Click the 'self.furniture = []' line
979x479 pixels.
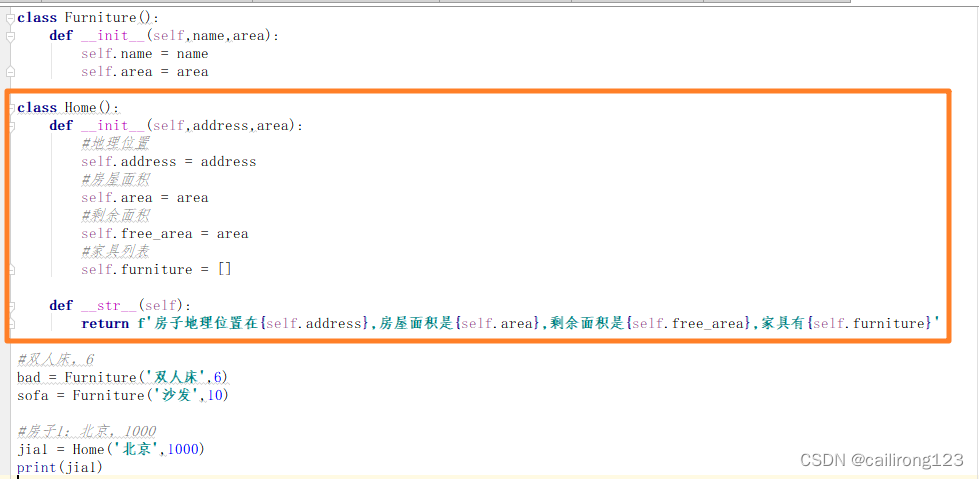156,269
